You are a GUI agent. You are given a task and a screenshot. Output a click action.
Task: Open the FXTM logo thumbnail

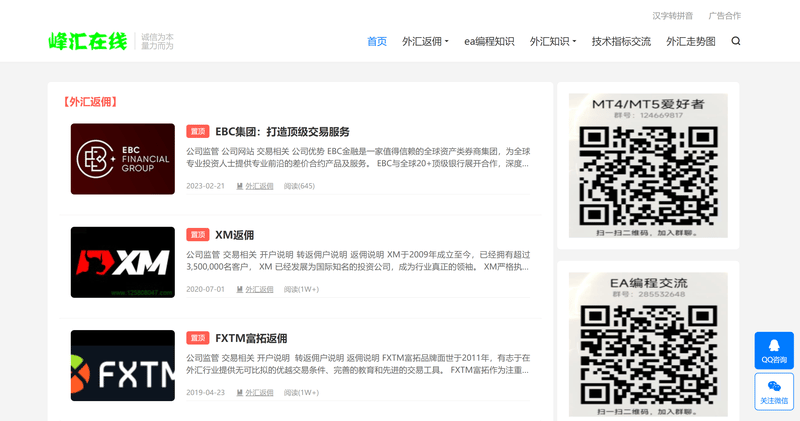click(122, 365)
